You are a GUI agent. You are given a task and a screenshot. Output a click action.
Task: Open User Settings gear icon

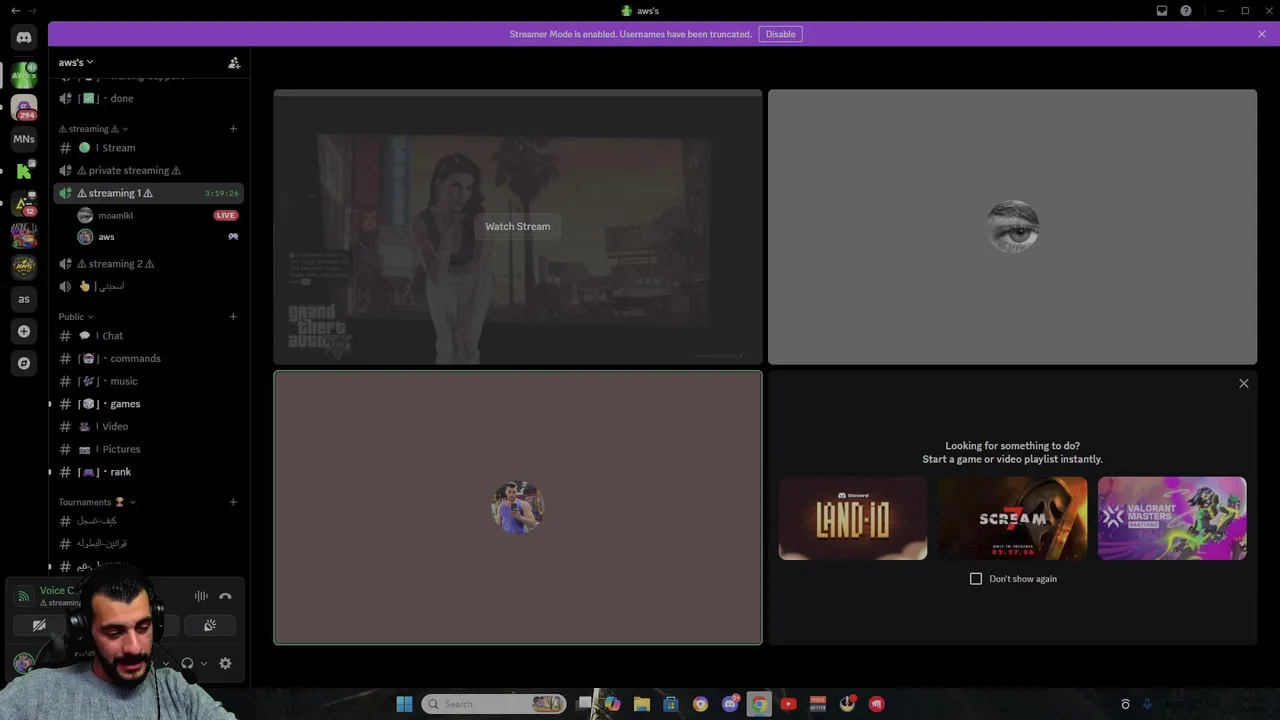click(225, 663)
